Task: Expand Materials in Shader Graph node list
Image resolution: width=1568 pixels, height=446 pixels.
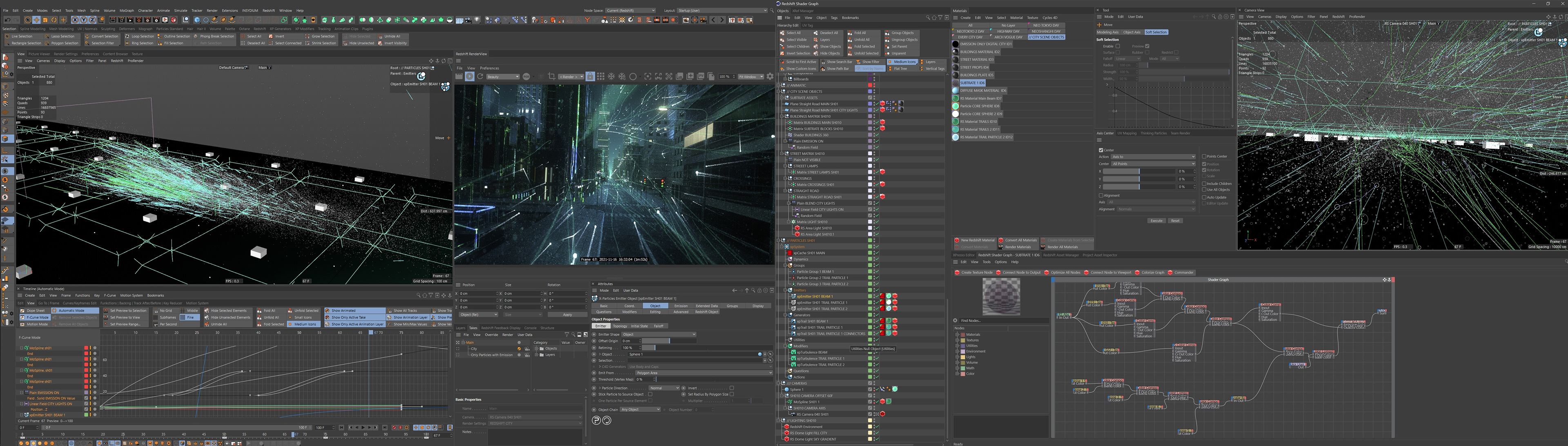Action: (957, 334)
